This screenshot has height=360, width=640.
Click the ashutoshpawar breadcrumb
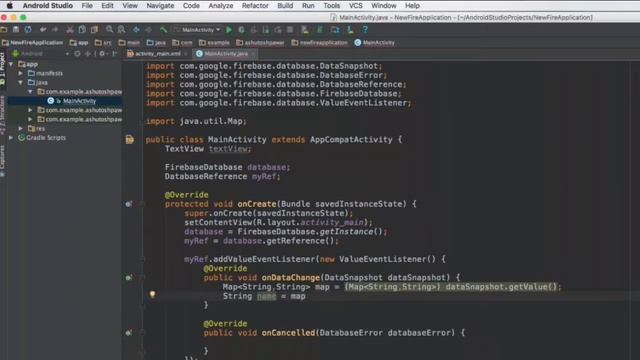tap(260, 42)
